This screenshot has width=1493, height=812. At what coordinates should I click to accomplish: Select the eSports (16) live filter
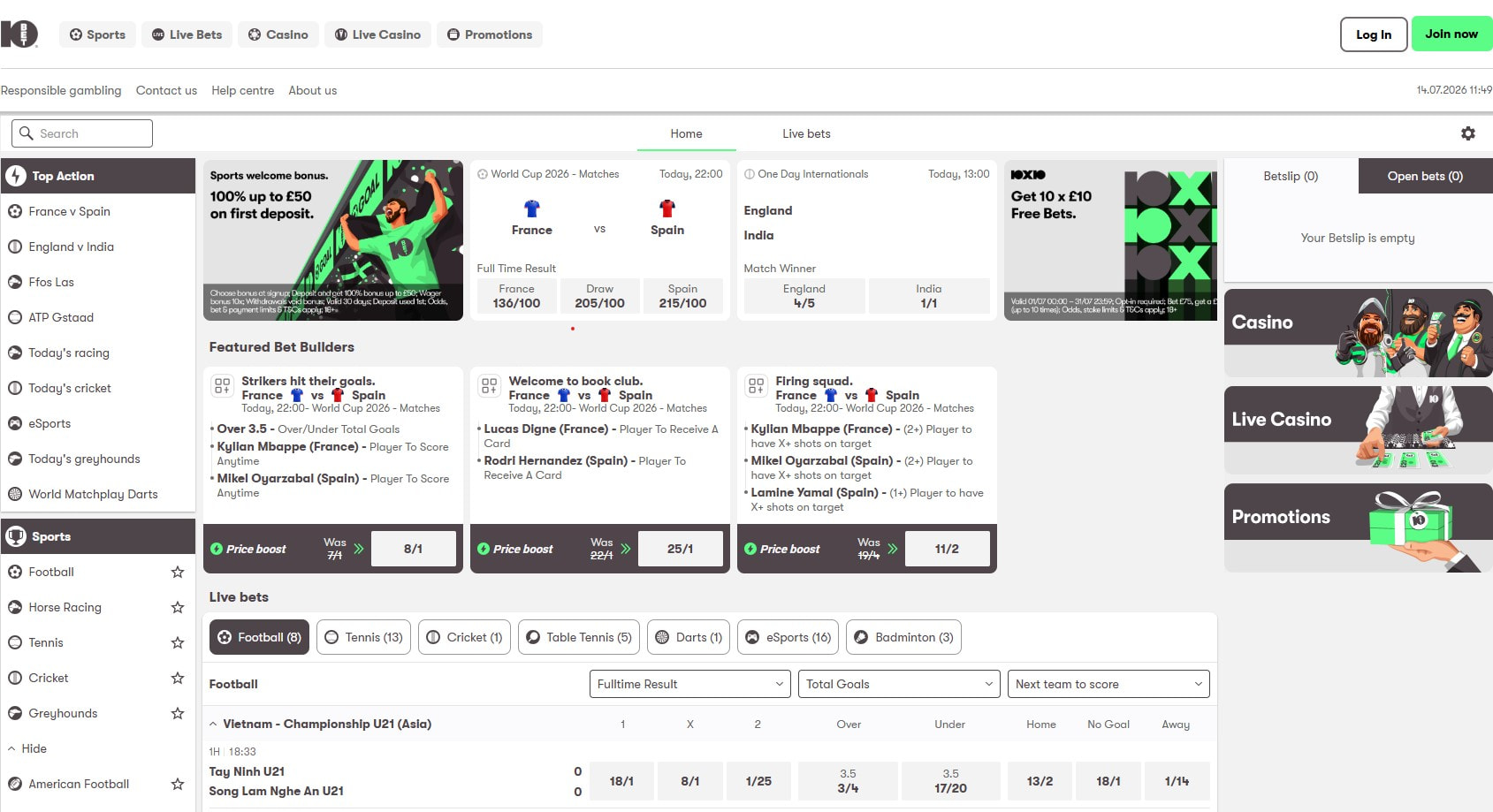tap(788, 637)
